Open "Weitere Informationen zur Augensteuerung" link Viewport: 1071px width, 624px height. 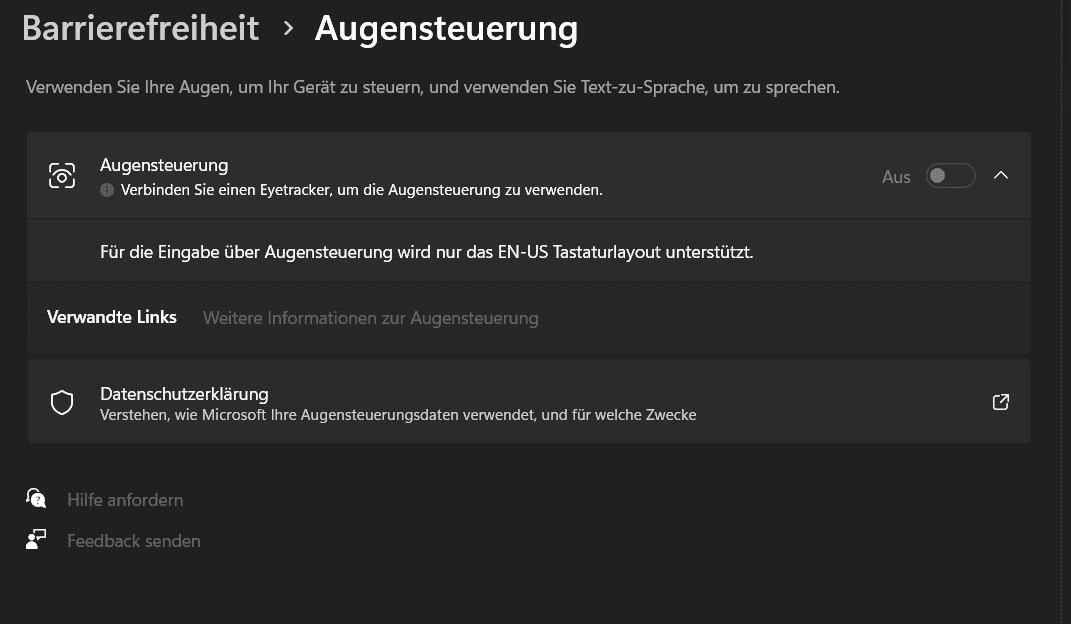click(370, 318)
